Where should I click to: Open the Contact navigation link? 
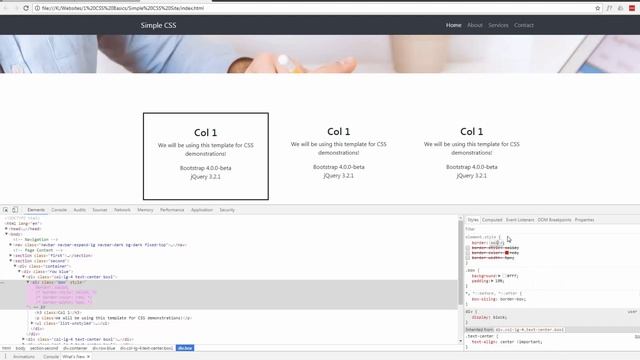pos(524,25)
